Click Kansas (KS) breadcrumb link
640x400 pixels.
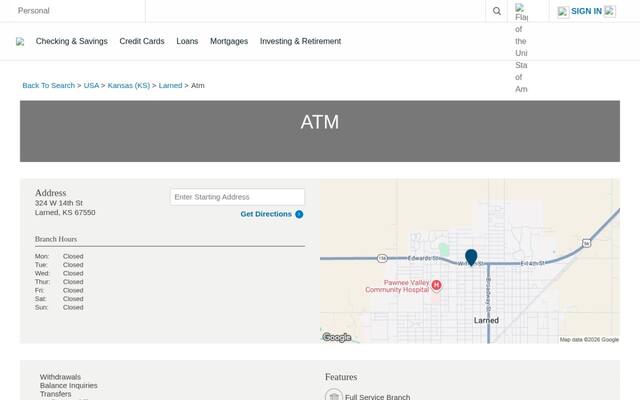pyautogui.click(x=129, y=85)
